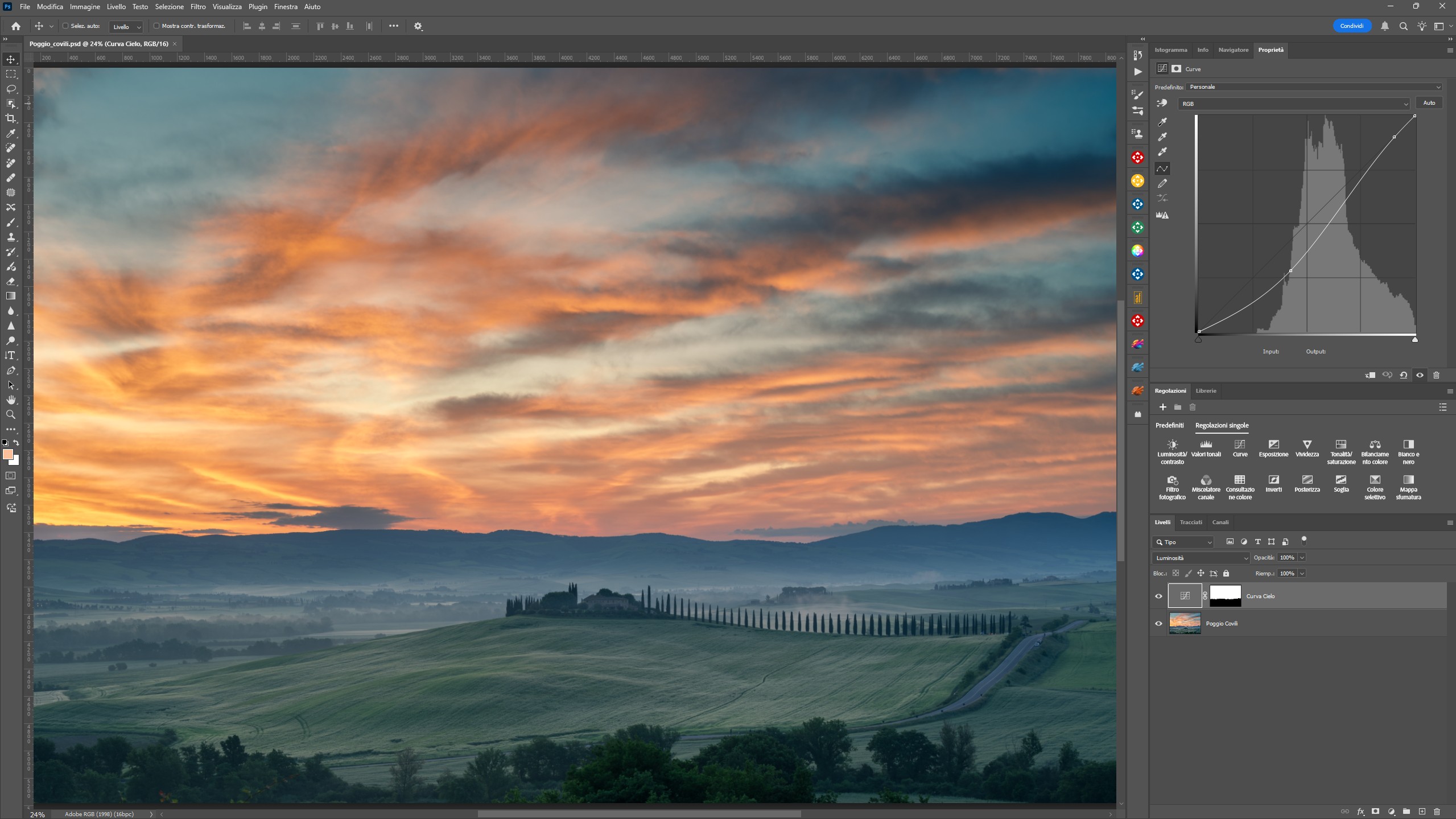The width and height of the screenshot is (1456, 819).
Task: Open Move tool preset picker arrow
Action: [x=51, y=26]
